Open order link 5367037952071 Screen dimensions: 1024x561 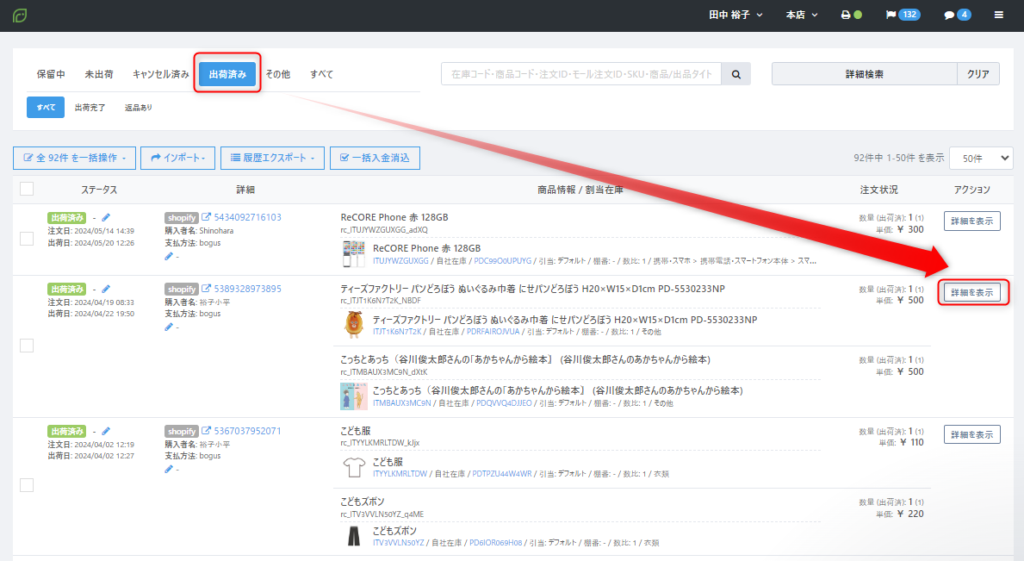pos(248,431)
